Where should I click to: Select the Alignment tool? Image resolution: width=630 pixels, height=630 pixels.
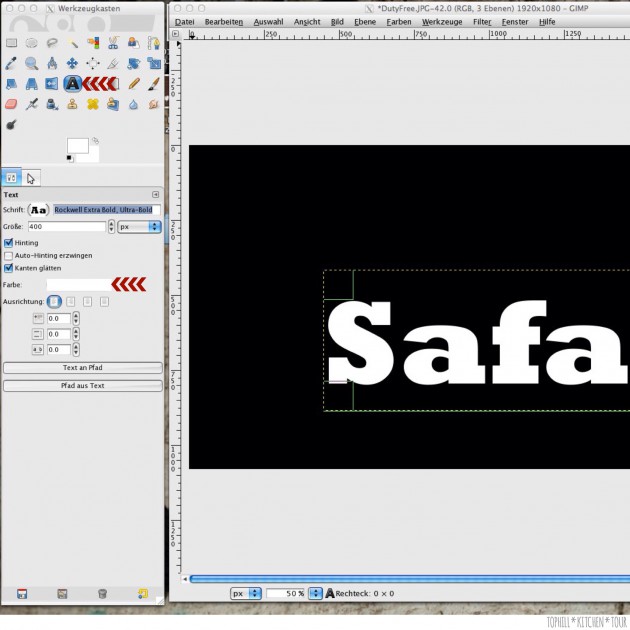[x=93, y=63]
